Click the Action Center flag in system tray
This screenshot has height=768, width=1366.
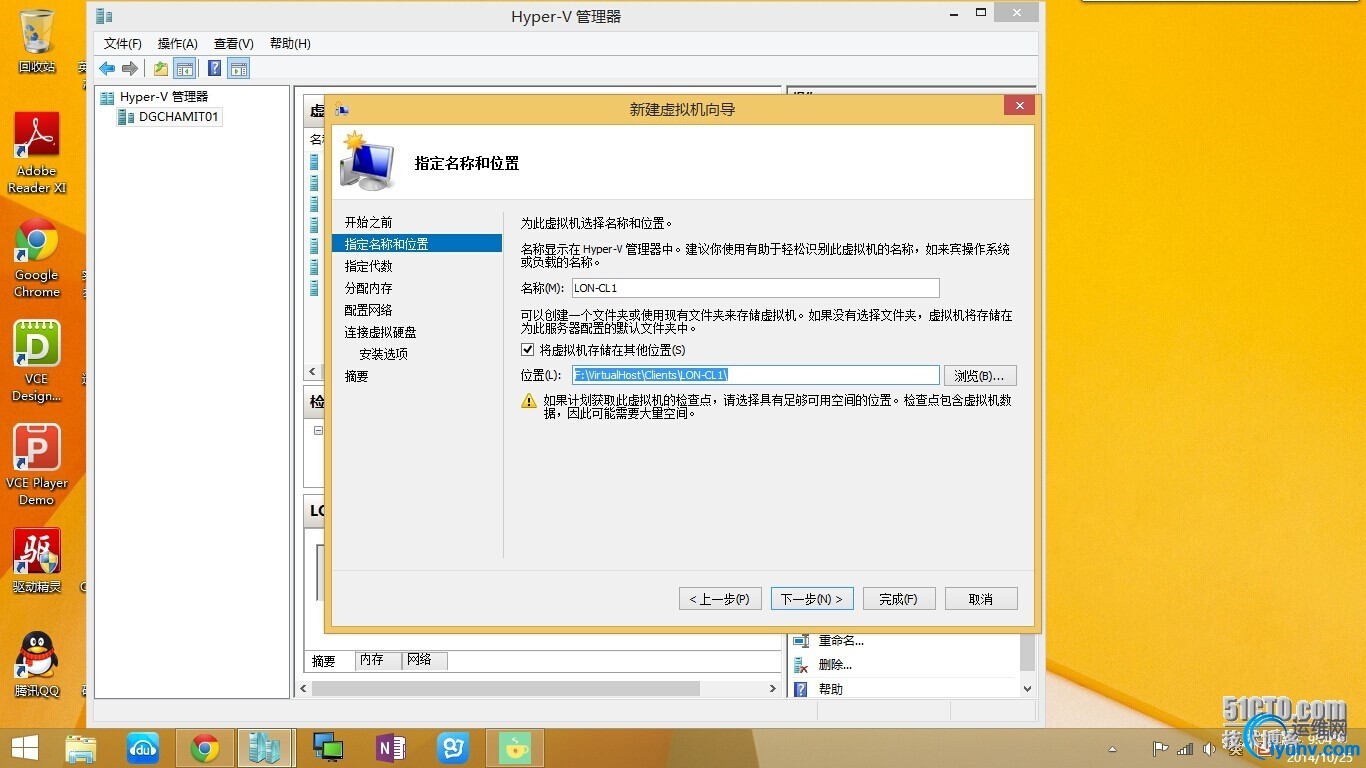pos(1161,749)
